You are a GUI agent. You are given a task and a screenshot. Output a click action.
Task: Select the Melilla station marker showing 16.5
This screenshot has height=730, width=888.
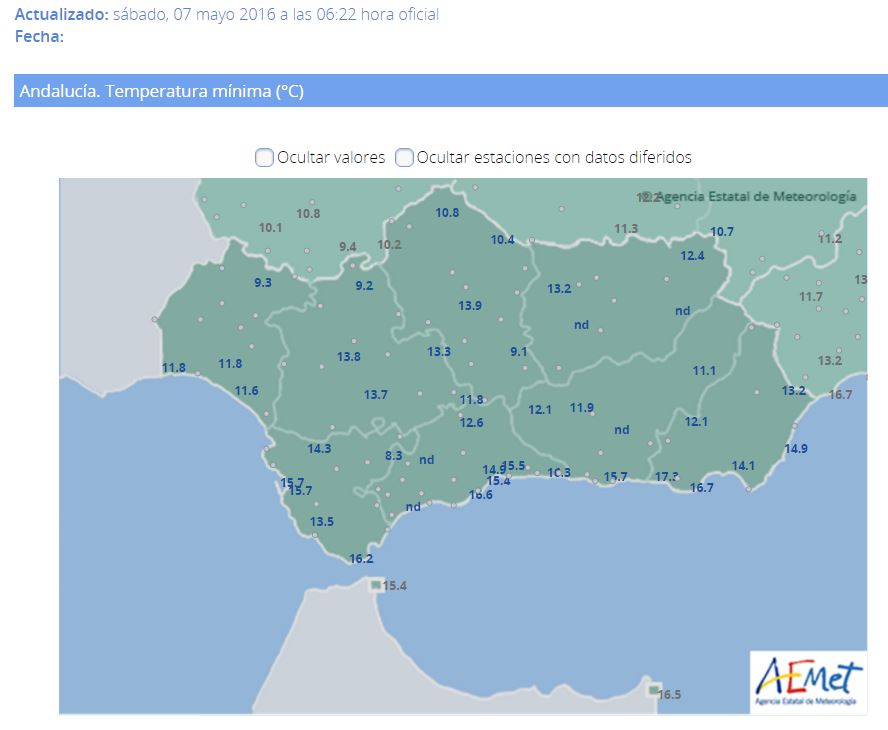[x=653, y=691]
